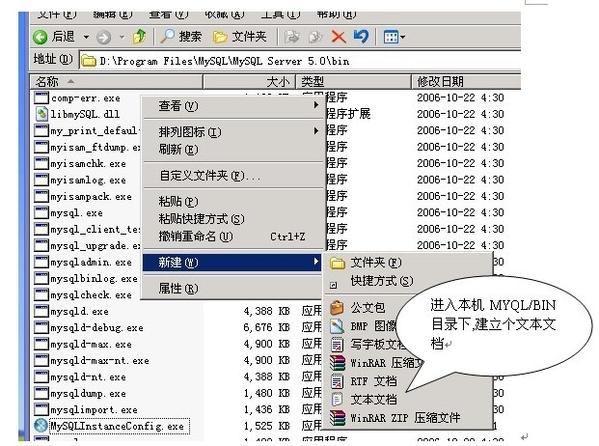Select the mysqld-debug.exe file
The height and width of the screenshot is (446, 599).
pyautogui.click(x=89, y=328)
